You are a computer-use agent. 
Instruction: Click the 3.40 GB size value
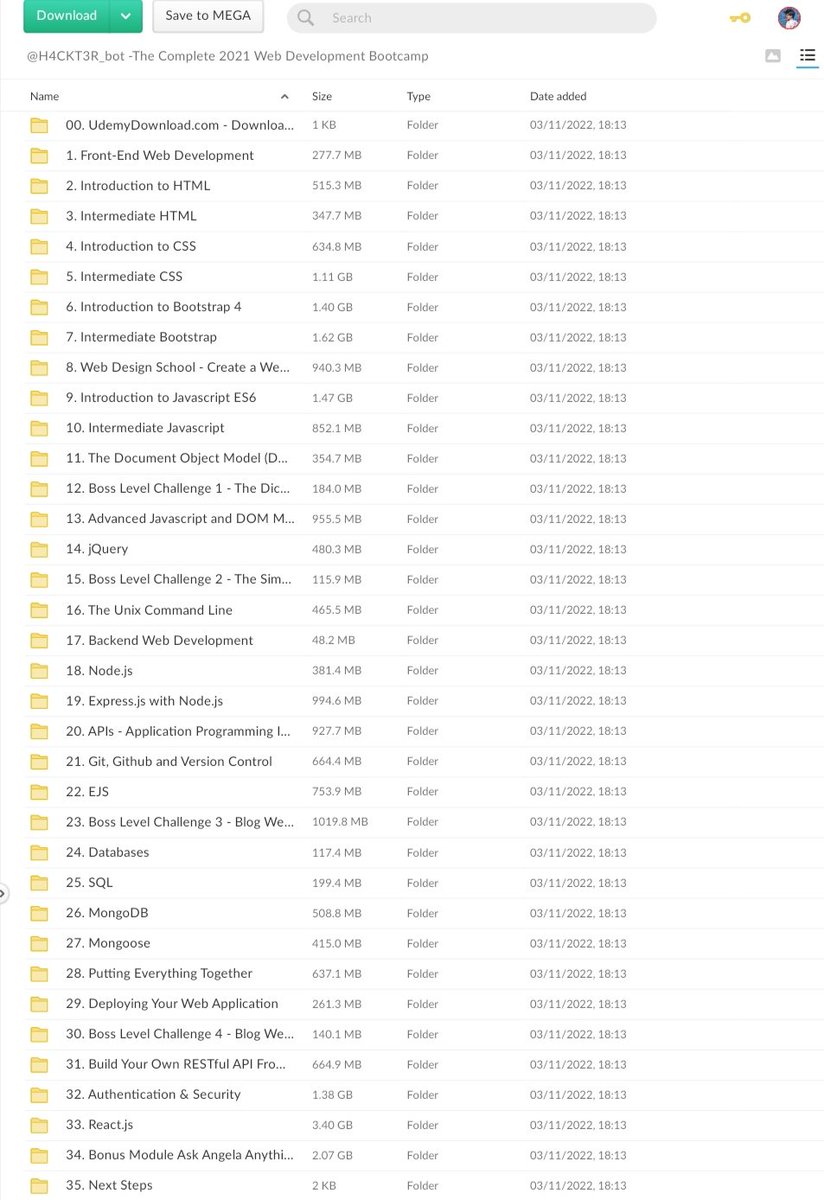tap(332, 1125)
